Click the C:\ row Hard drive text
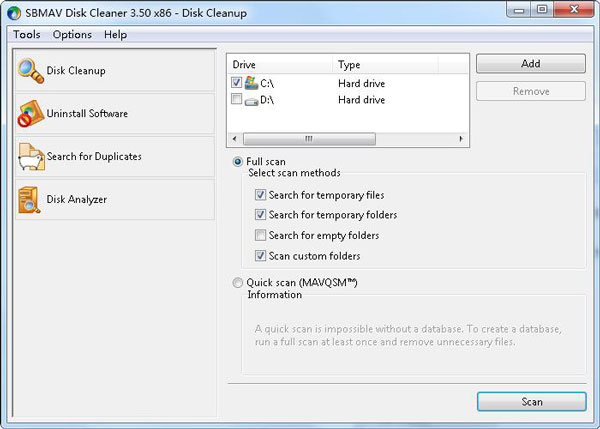Screen dimensions: 600x429 362,83
